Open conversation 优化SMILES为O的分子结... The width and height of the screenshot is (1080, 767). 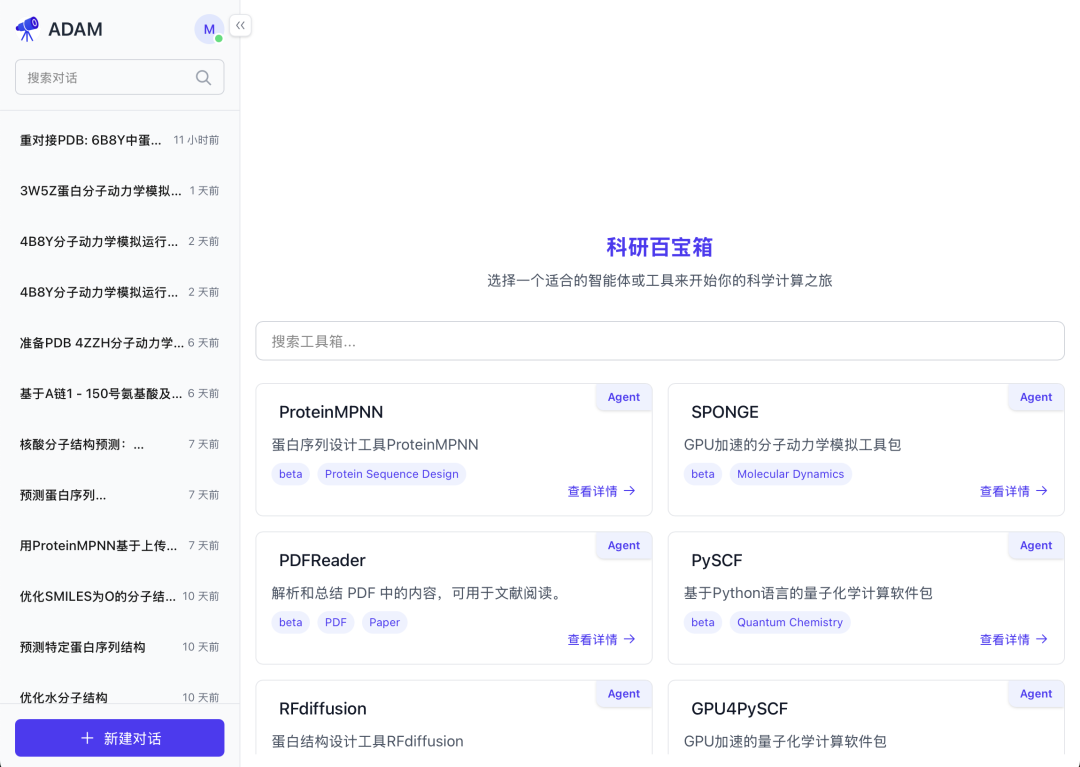119,596
